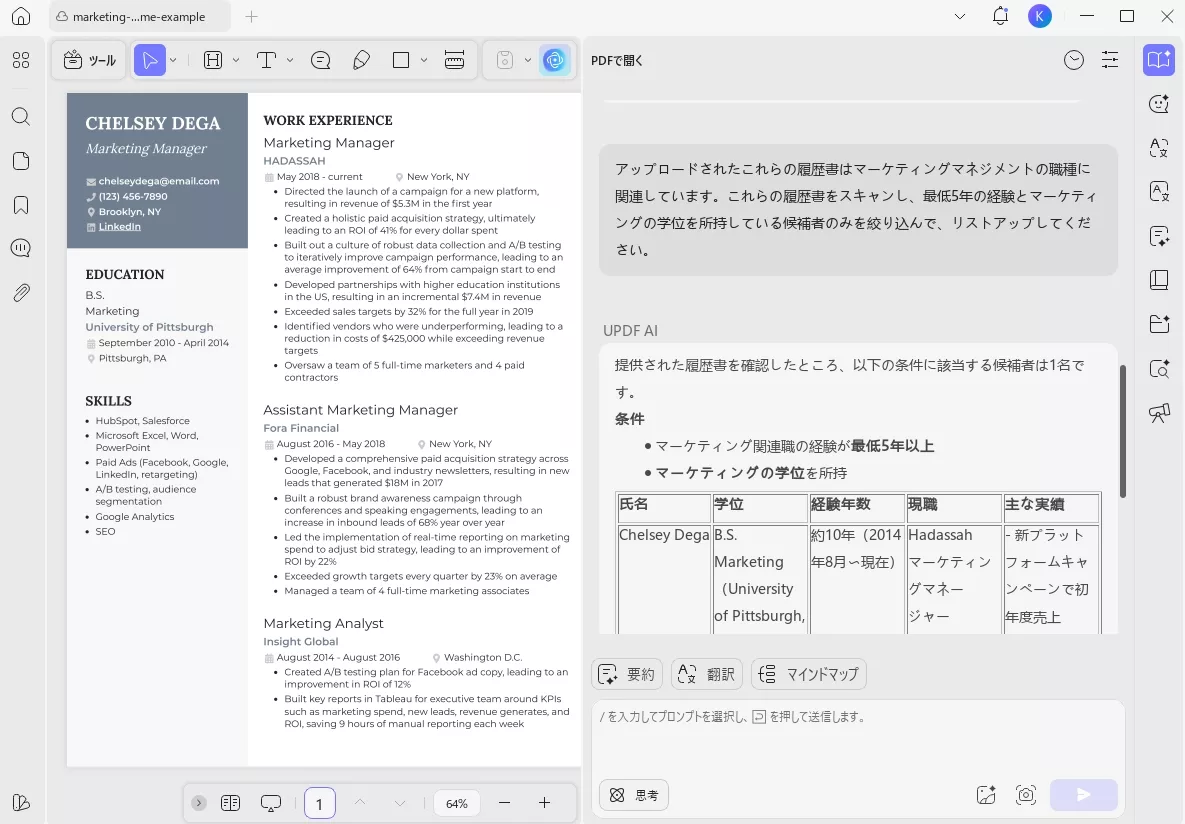Open the text tool dropdown arrow

[289, 60]
